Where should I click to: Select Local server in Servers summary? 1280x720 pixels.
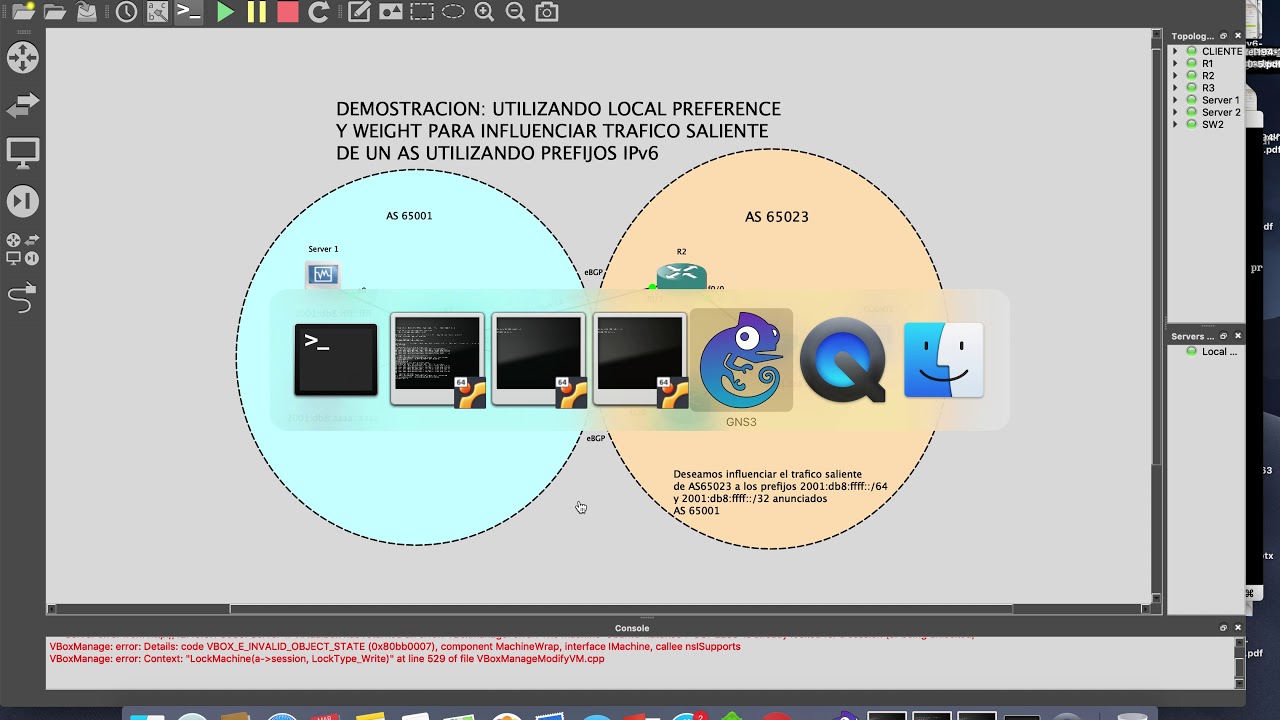pyautogui.click(x=1219, y=352)
